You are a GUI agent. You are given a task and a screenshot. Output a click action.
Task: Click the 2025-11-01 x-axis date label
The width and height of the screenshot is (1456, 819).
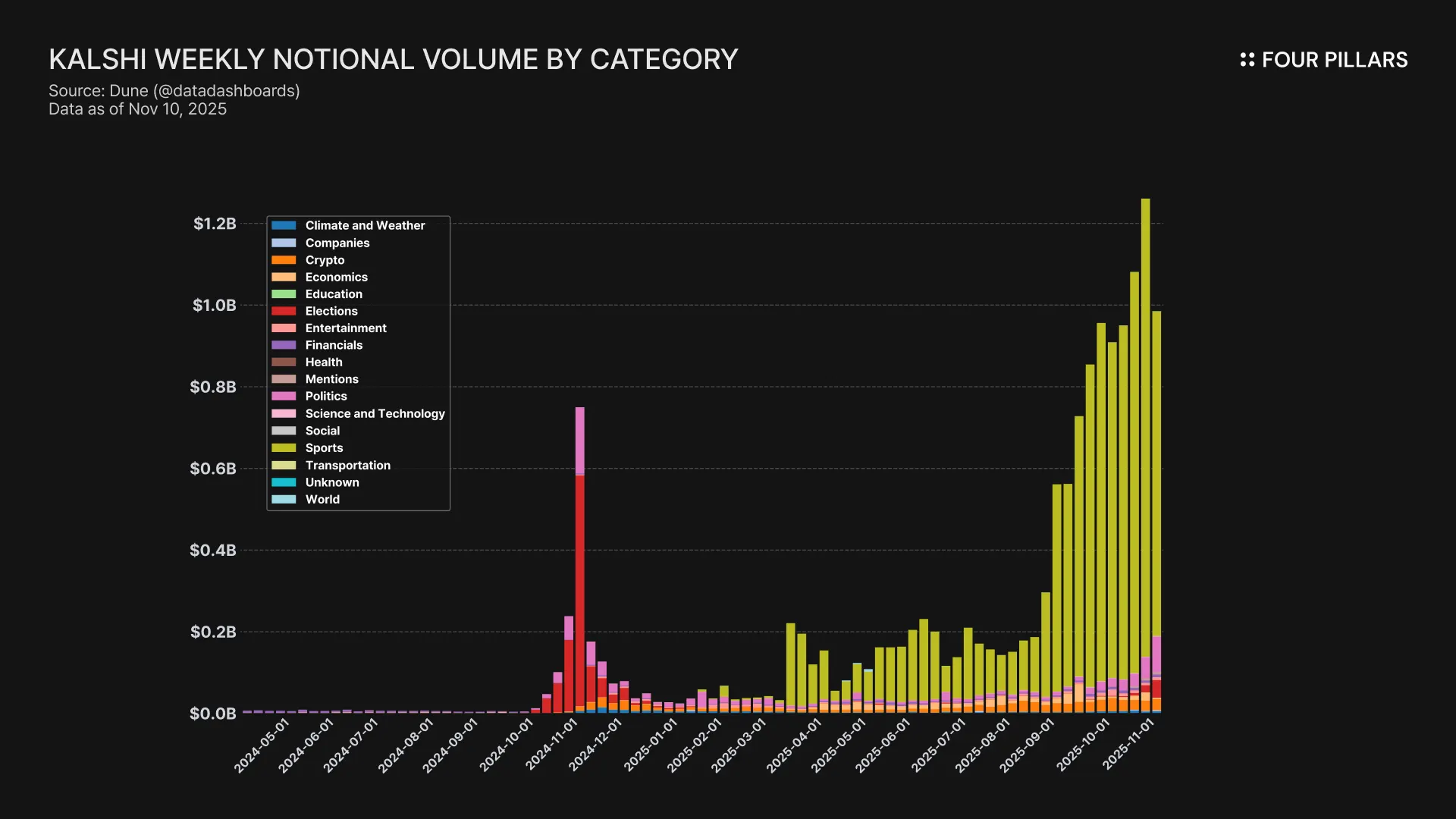pos(1128,745)
